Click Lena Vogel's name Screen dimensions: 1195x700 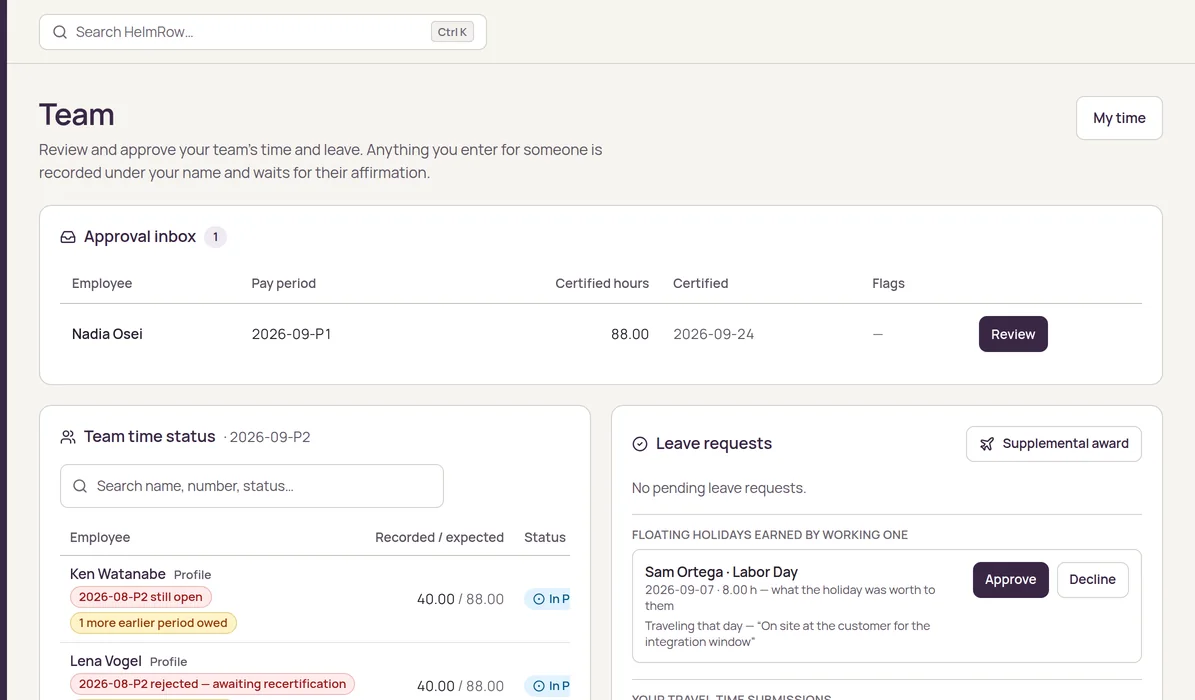[106, 661]
